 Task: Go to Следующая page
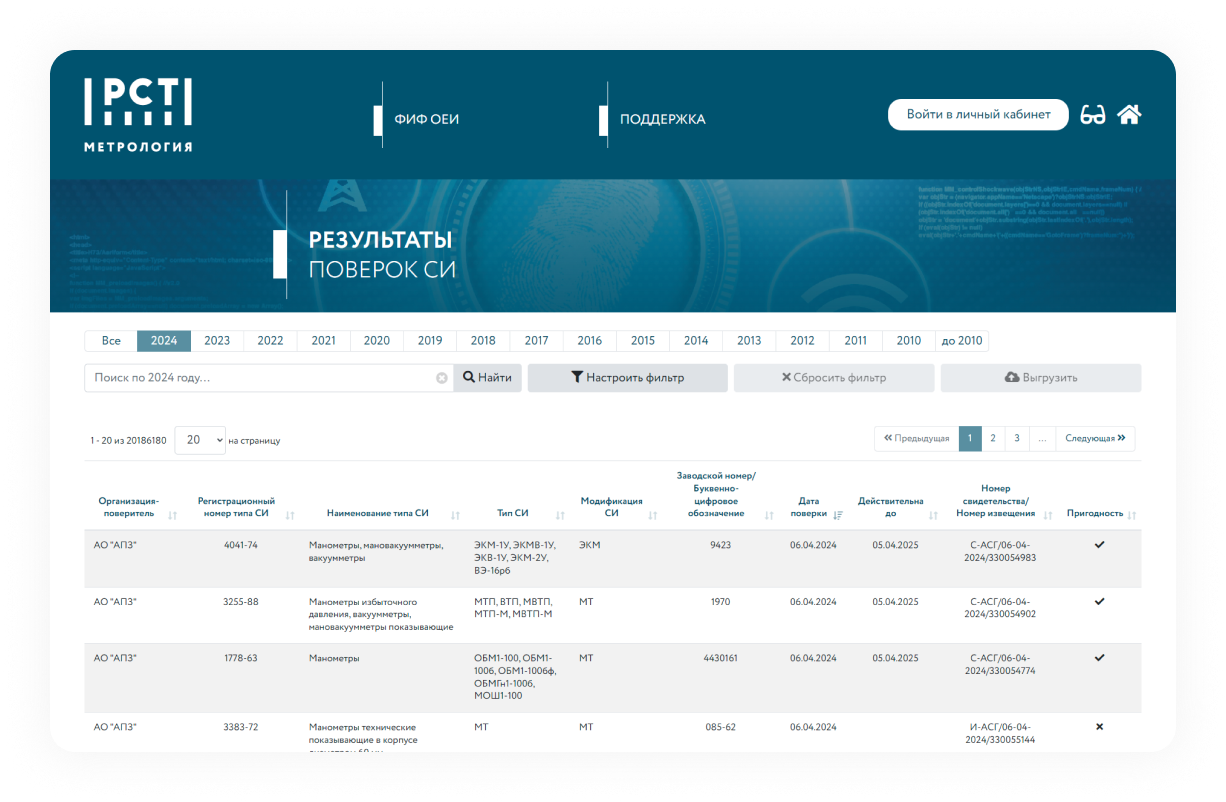1095,438
